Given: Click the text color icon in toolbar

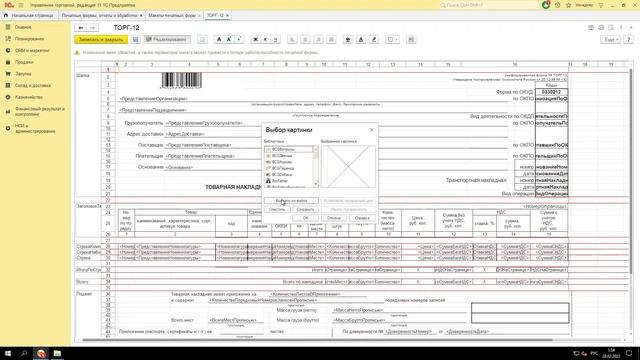Looking at the screenshot, I should [361, 40].
